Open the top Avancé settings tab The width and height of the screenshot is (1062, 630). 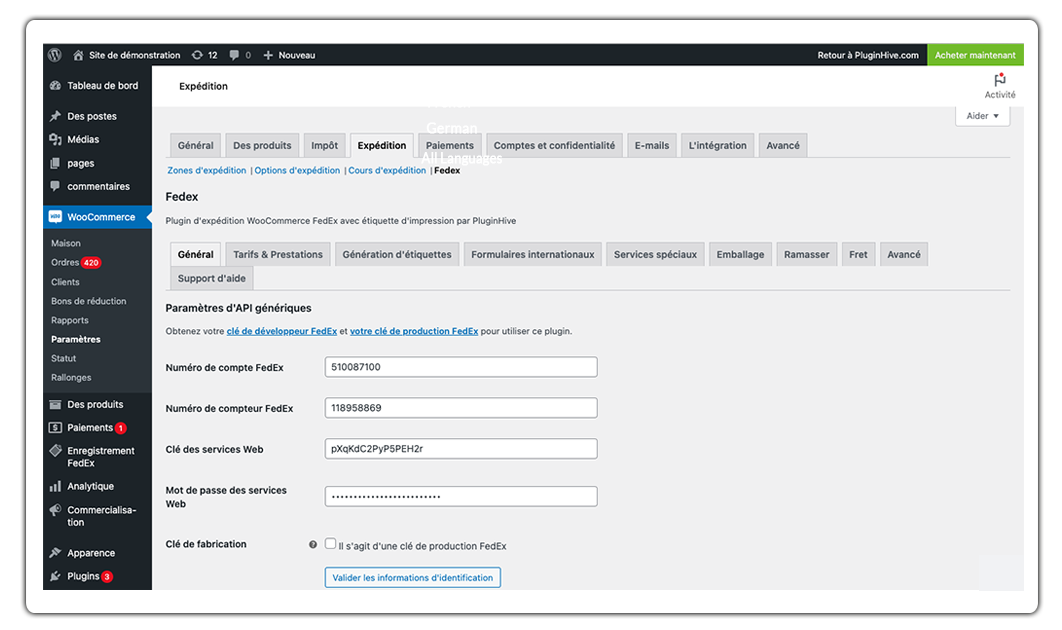(783, 146)
